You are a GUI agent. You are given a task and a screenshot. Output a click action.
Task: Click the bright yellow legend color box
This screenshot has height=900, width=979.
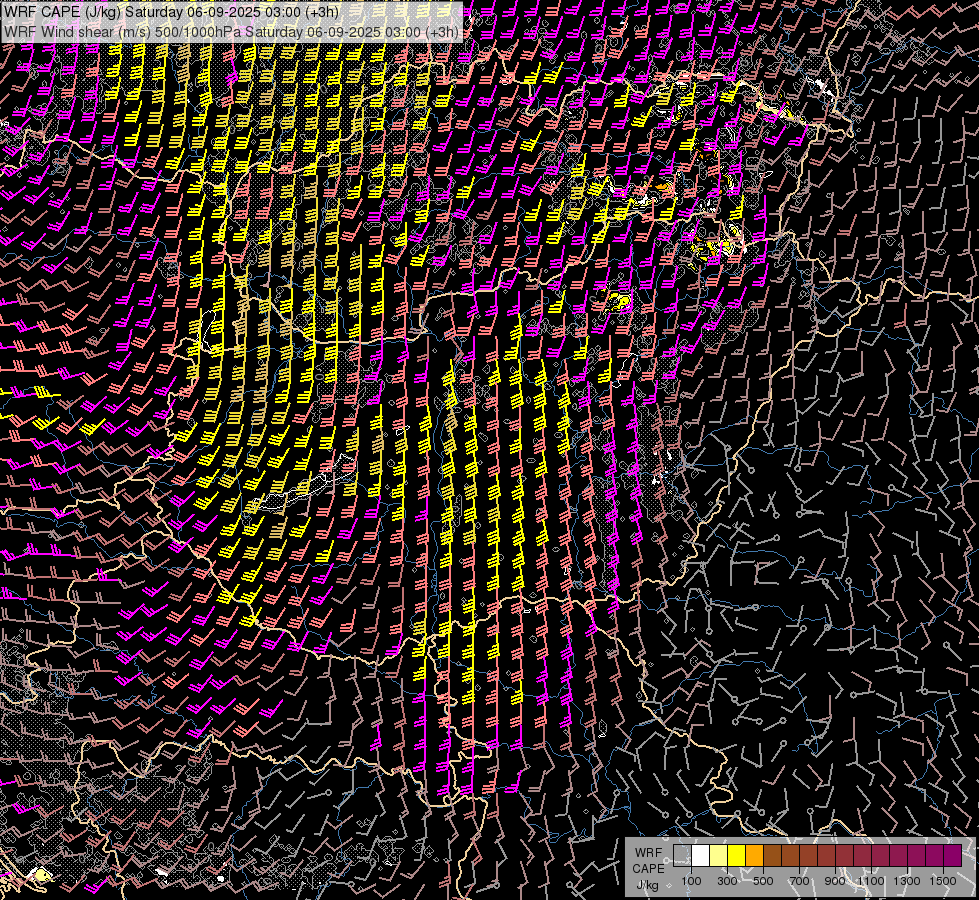click(x=737, y=856)
